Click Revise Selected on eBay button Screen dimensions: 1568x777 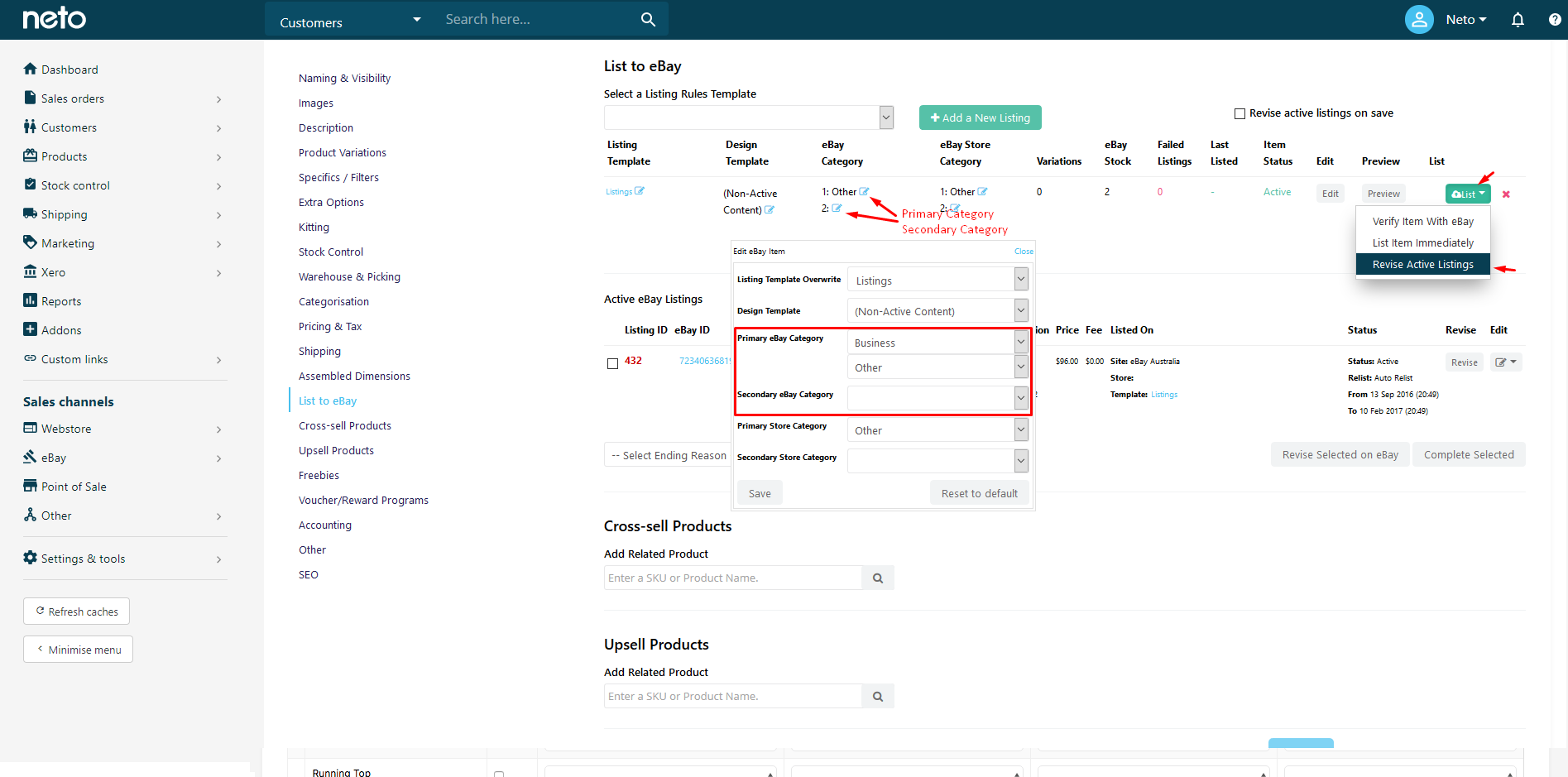tap(1340, 454)
